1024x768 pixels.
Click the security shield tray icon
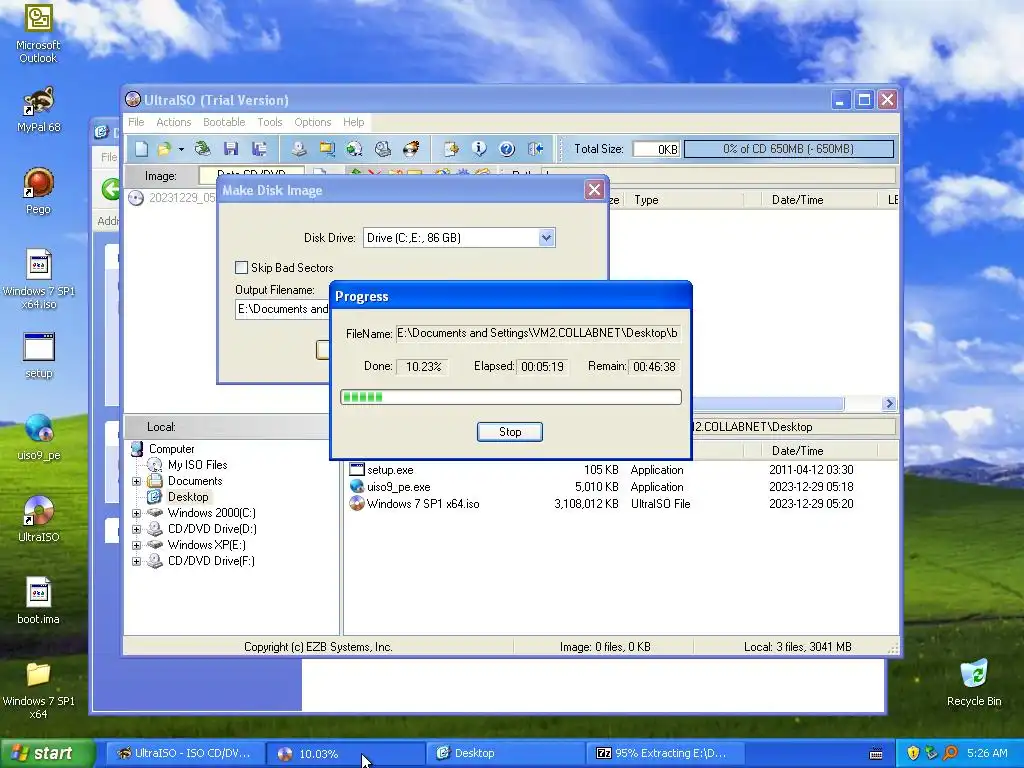pos(913,753)
